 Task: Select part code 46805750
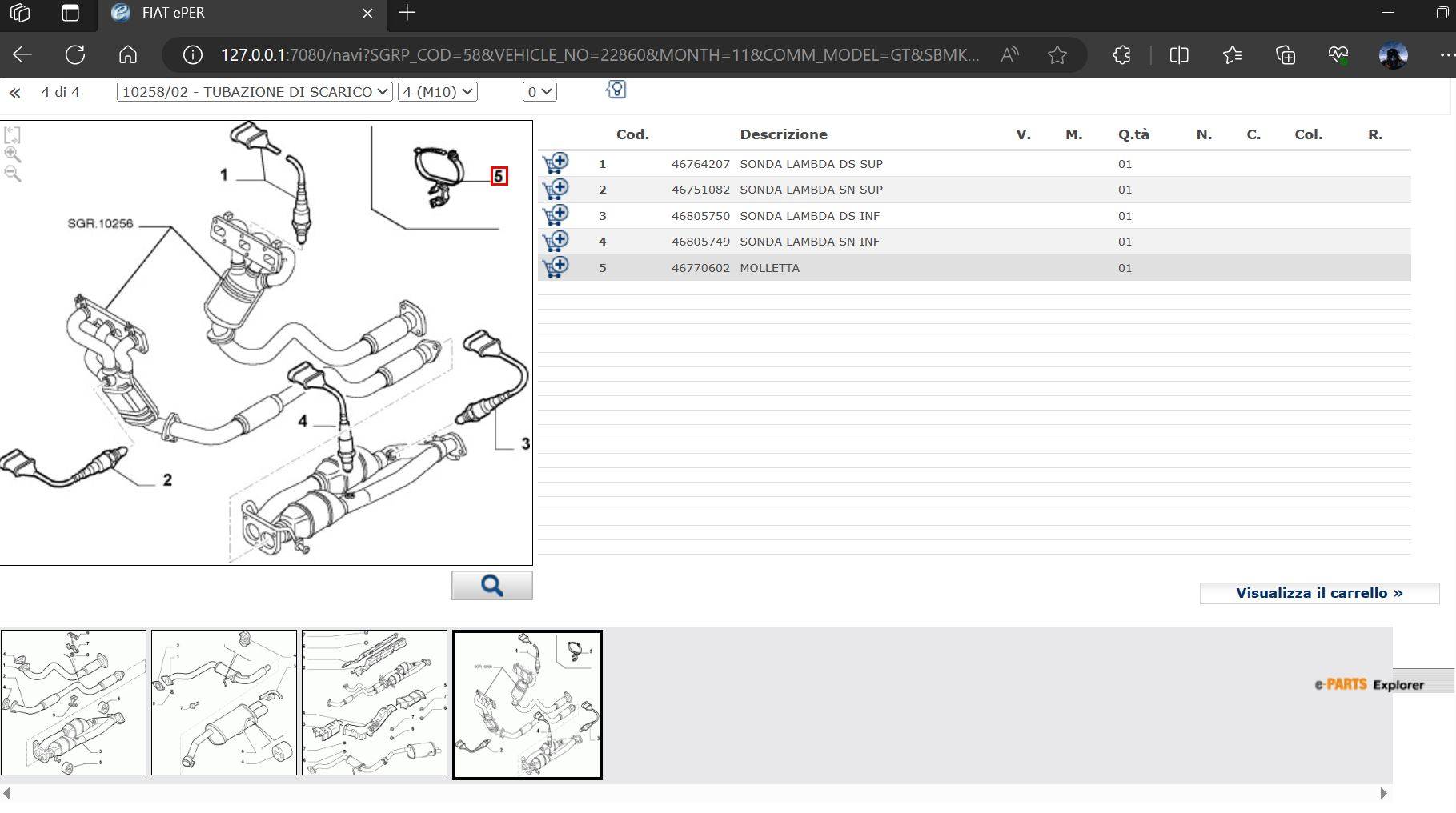[x=700, y=216]
